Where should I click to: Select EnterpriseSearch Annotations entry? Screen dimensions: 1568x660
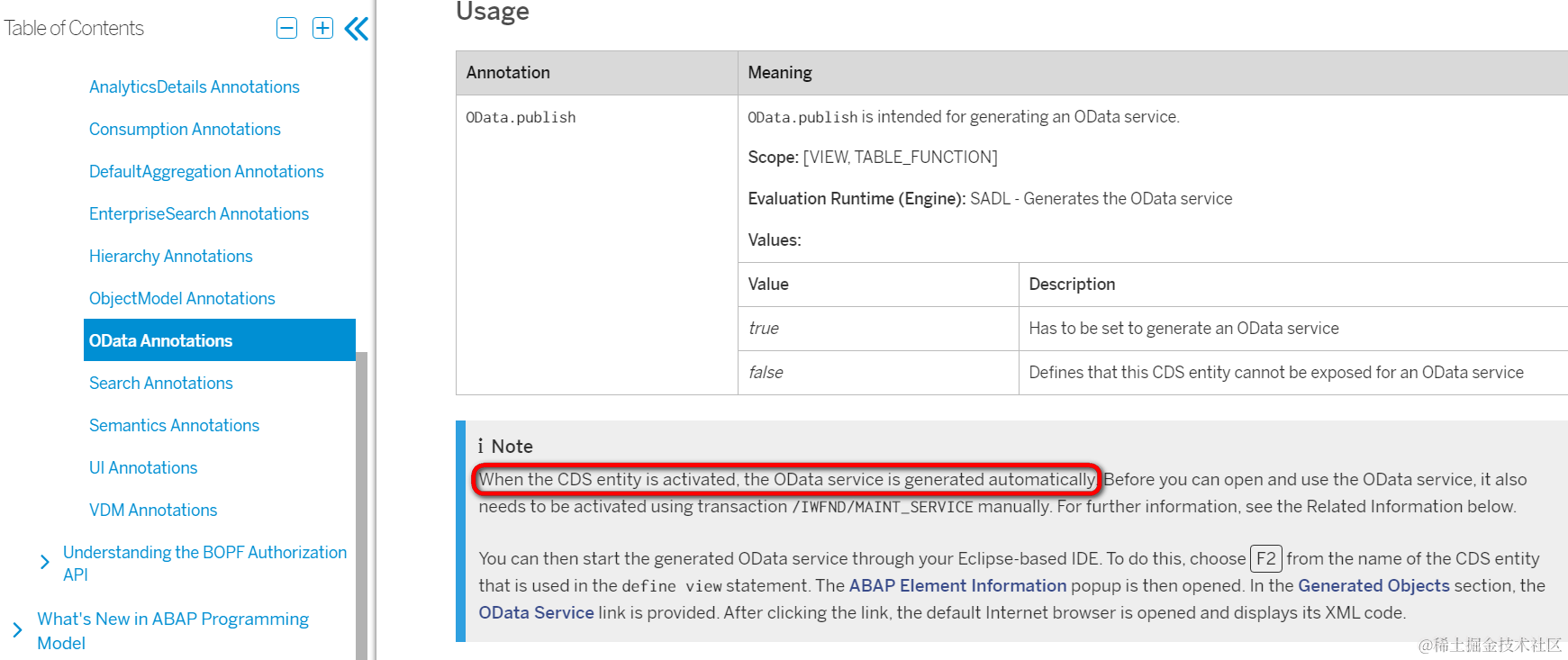[x=199, y=213]
